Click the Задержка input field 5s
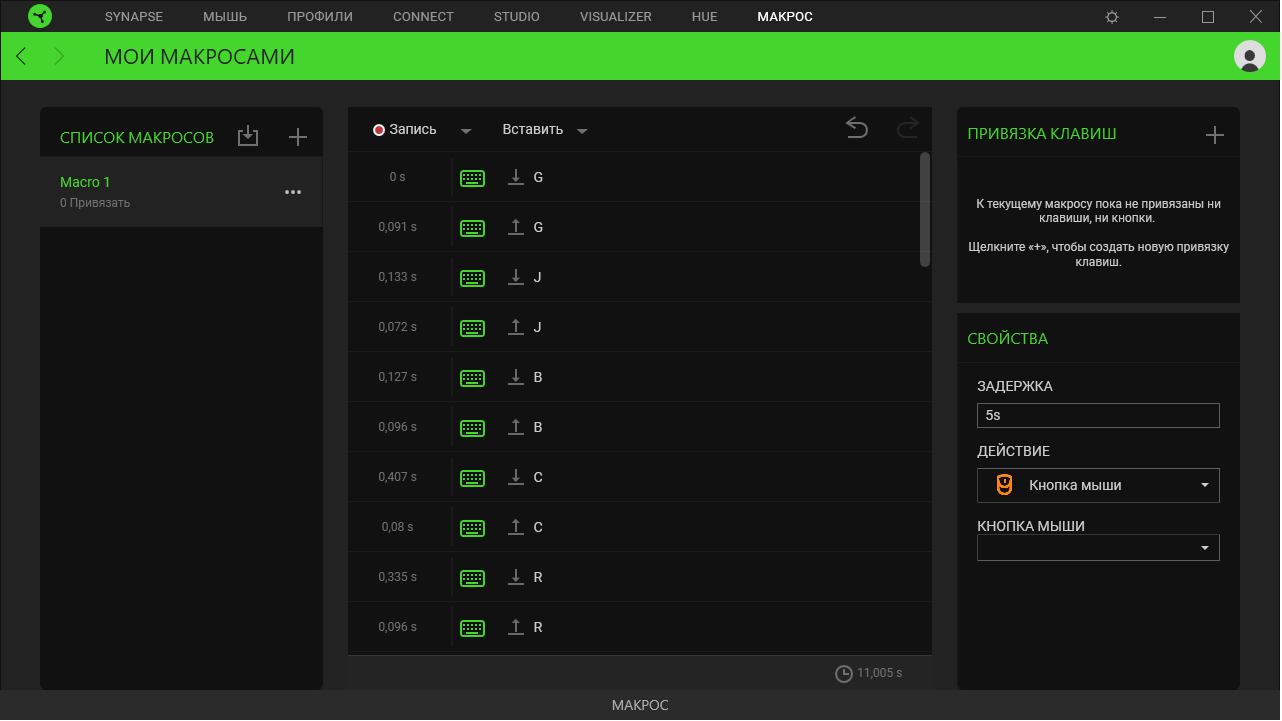1282x721 pixels. coord(1098,415)
